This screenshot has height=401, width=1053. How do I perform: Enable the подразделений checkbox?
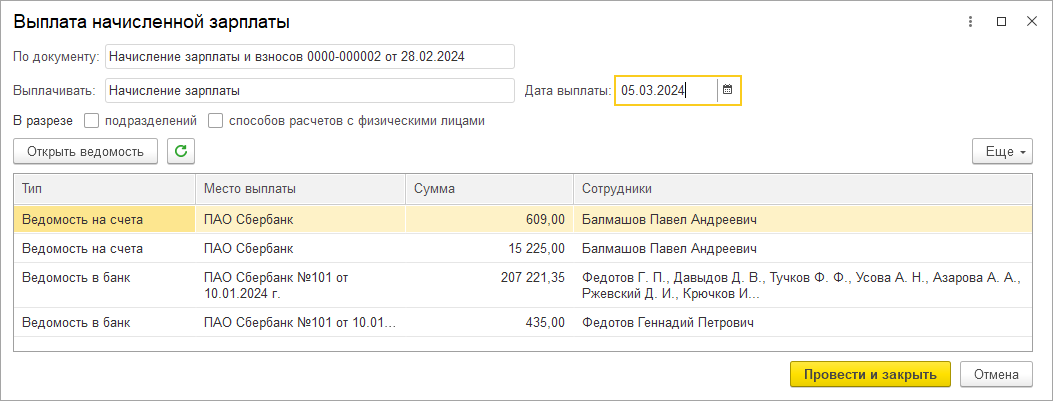(x=92, y=121)
